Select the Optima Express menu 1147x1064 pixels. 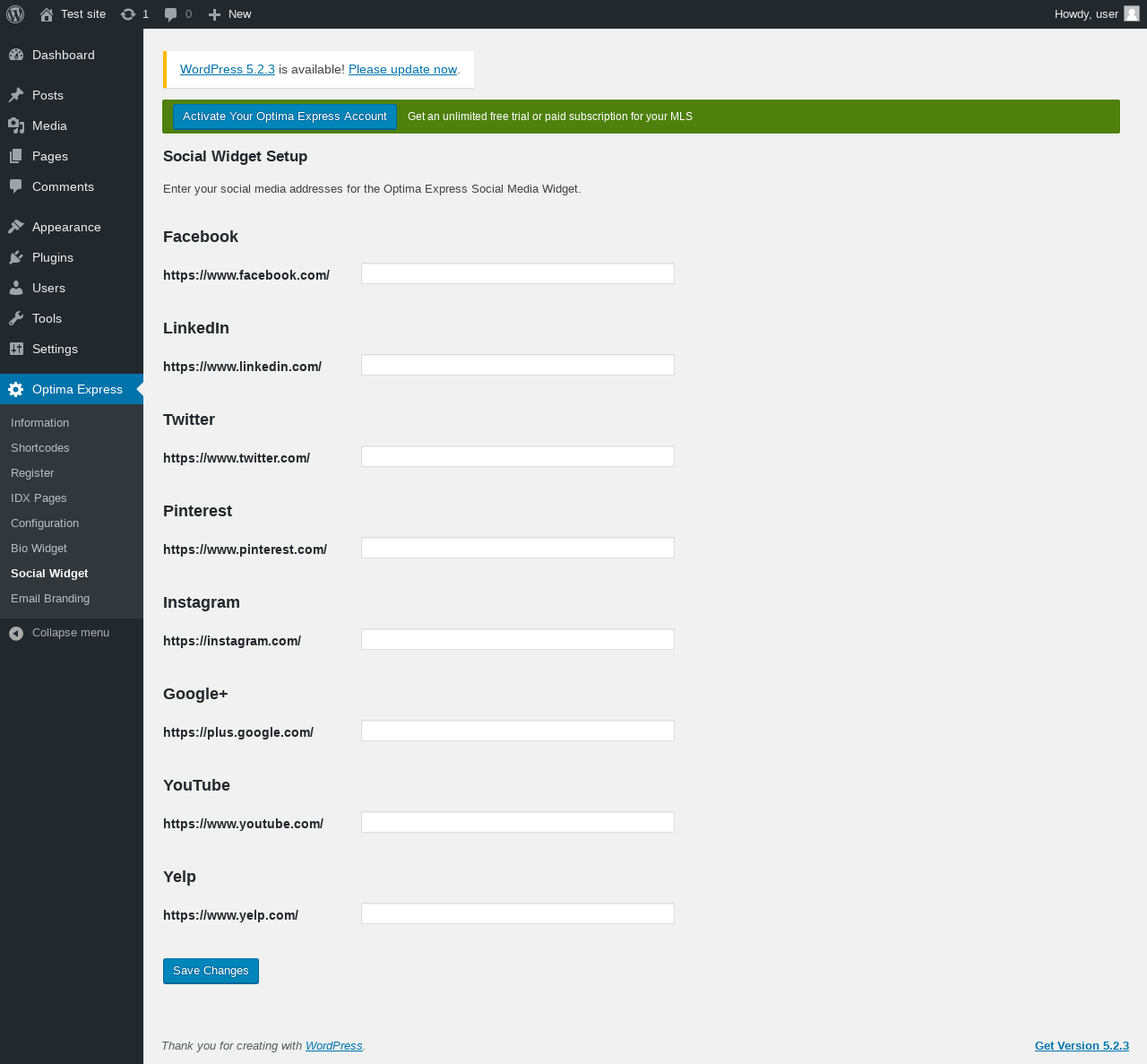click(72, 389)
